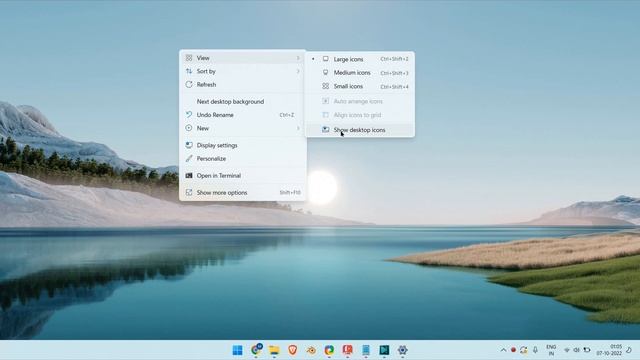
Task: Toggle Auto arrange icons
Action: 360,101
